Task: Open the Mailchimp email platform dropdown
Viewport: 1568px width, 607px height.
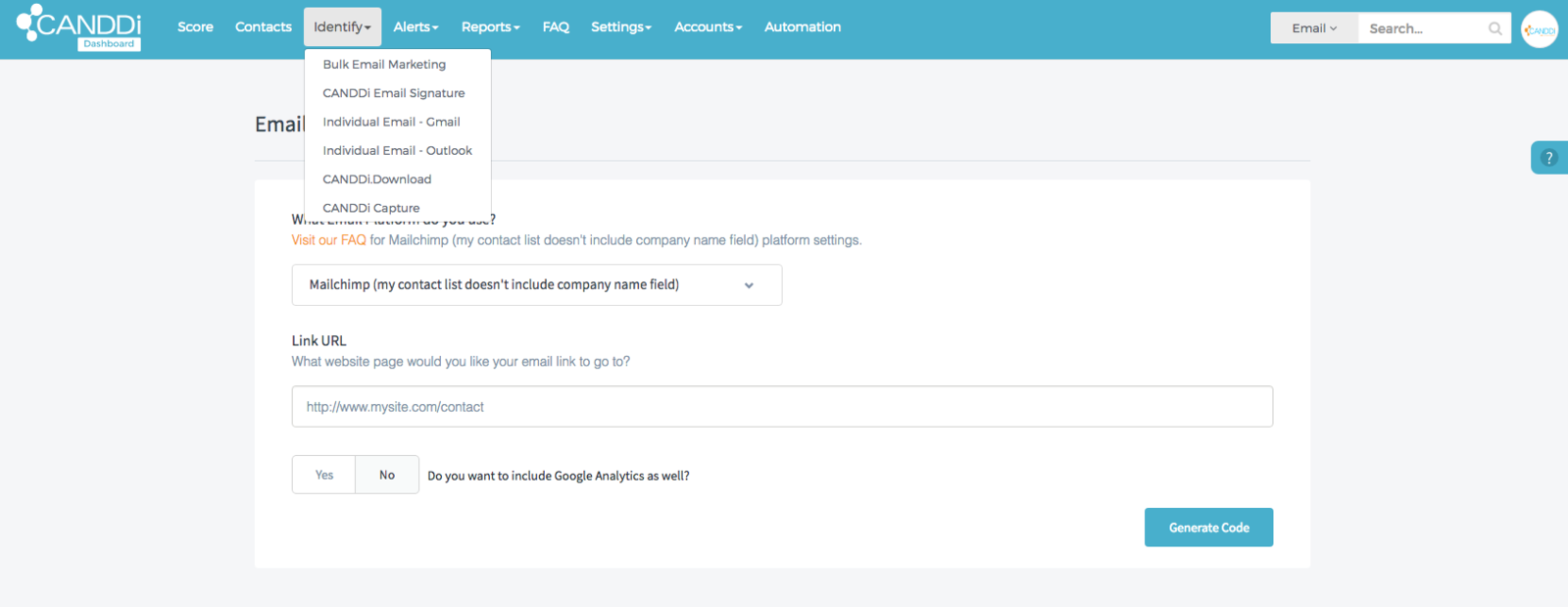Action: point(537,284)
